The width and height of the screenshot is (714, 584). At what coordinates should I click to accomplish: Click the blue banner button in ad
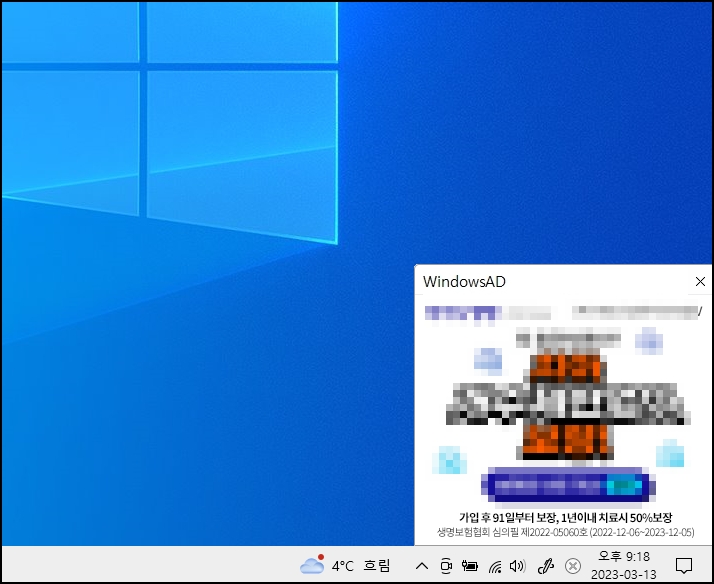[568, 486]
